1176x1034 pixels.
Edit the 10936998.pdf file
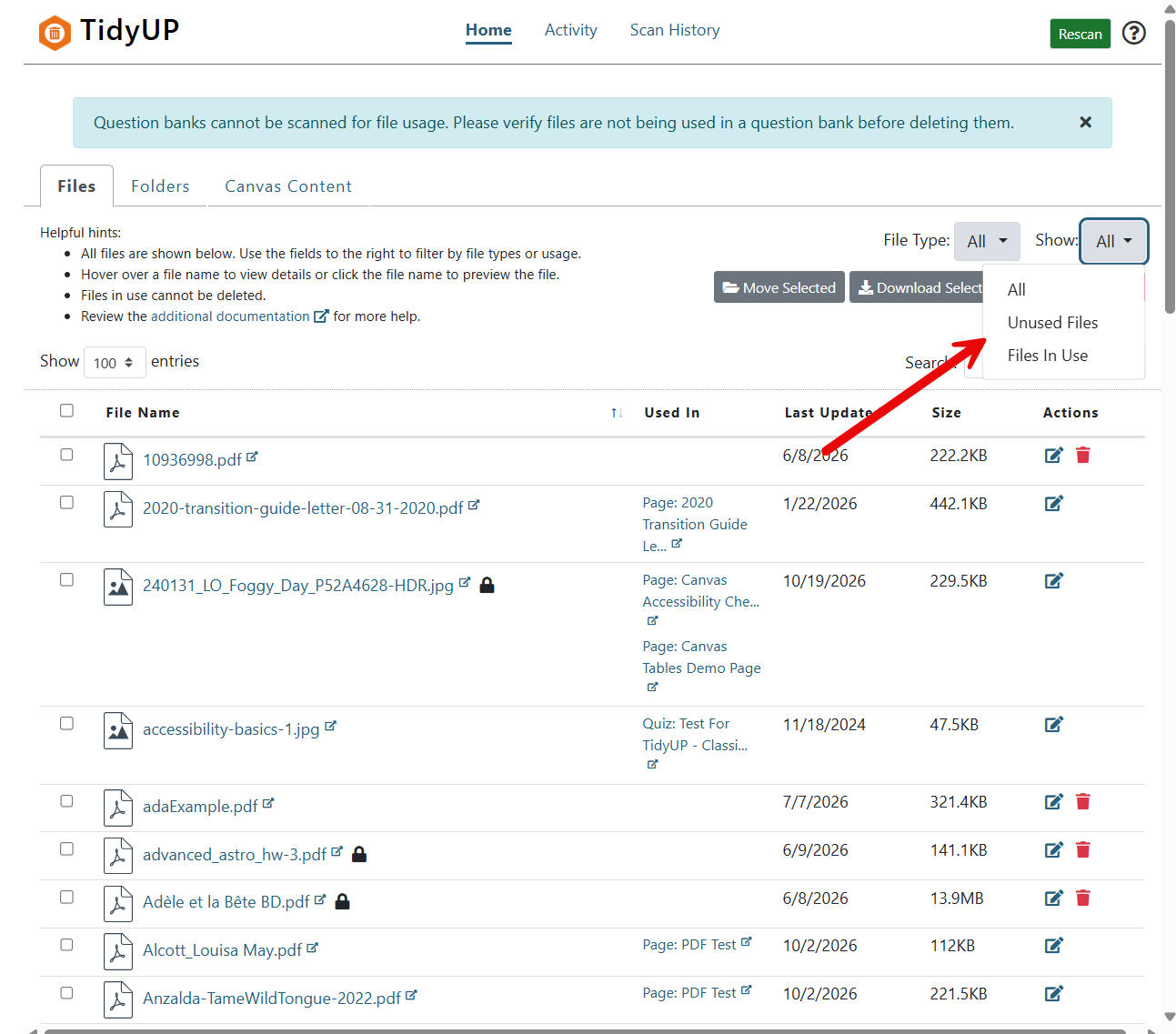[1053, 456]
